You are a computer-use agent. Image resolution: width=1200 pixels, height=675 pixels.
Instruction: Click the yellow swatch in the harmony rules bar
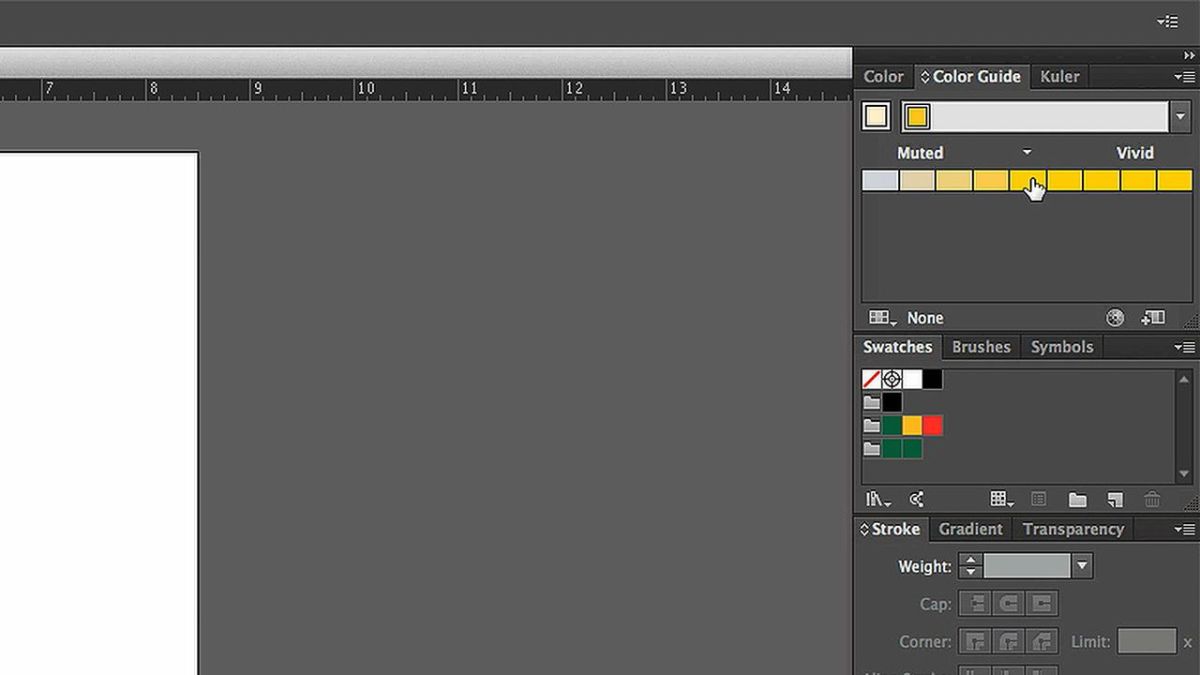tap(917, 117)
